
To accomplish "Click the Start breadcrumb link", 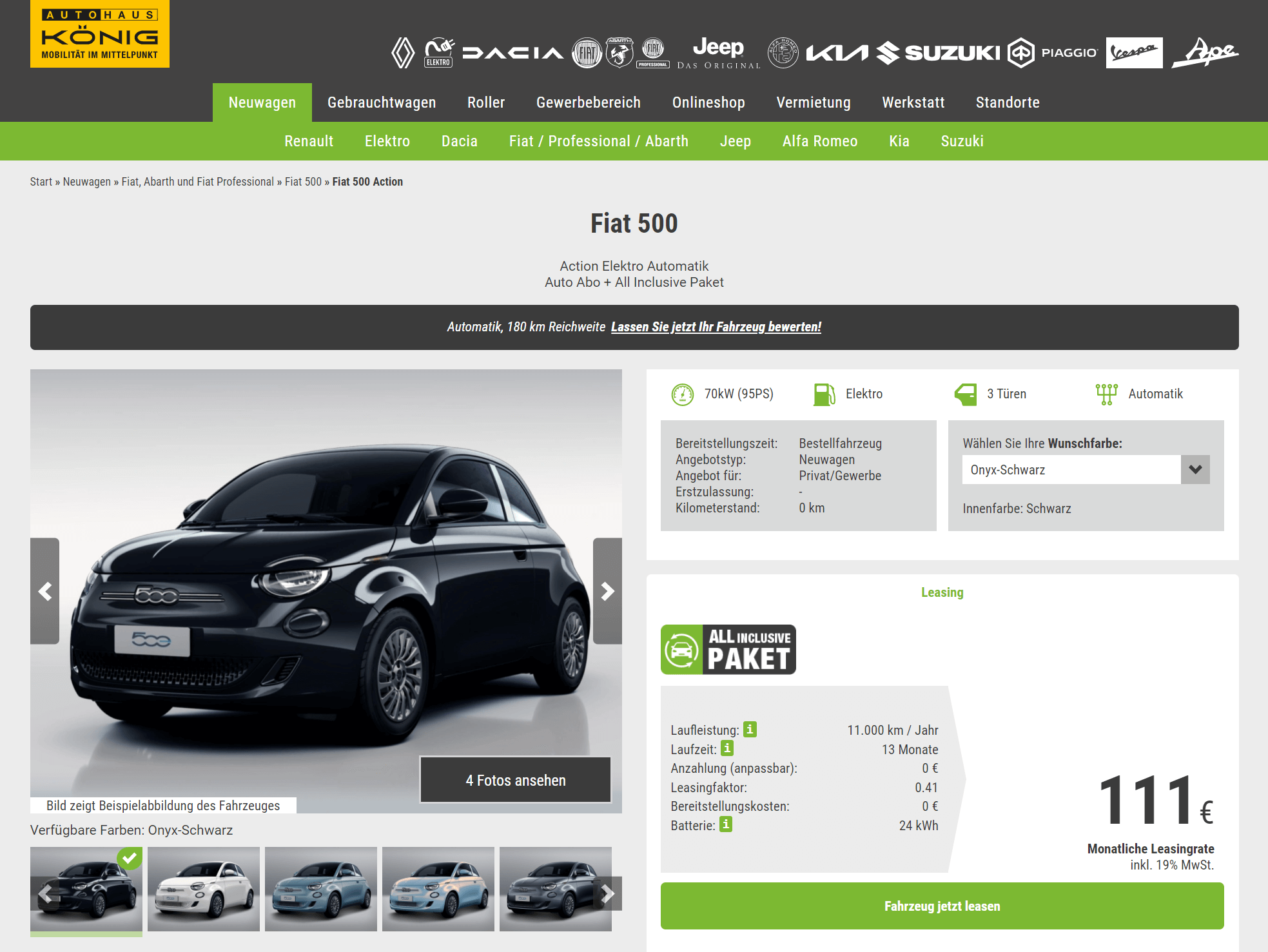I will [41, 182].
